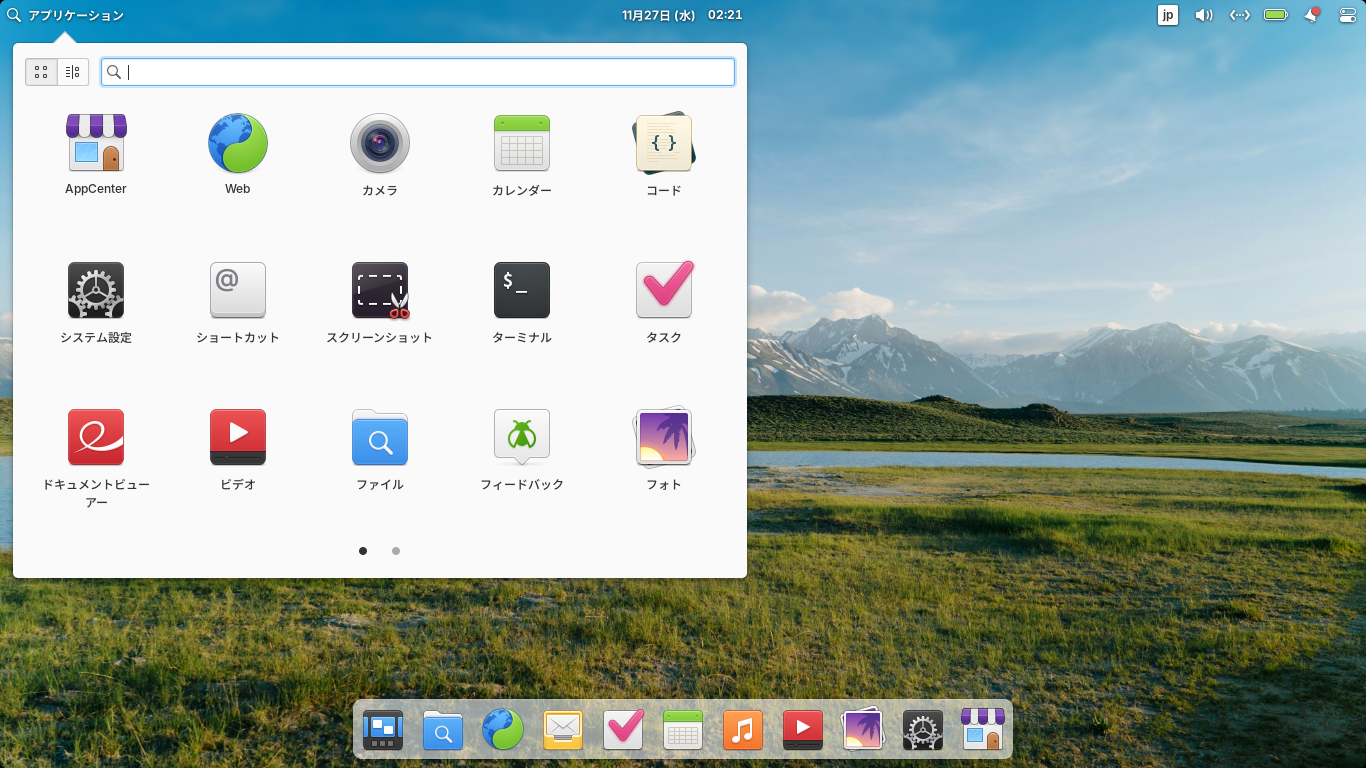Open the Mail app from the dock
This screenshot has height=768, width=1366.
pos(563,730)
